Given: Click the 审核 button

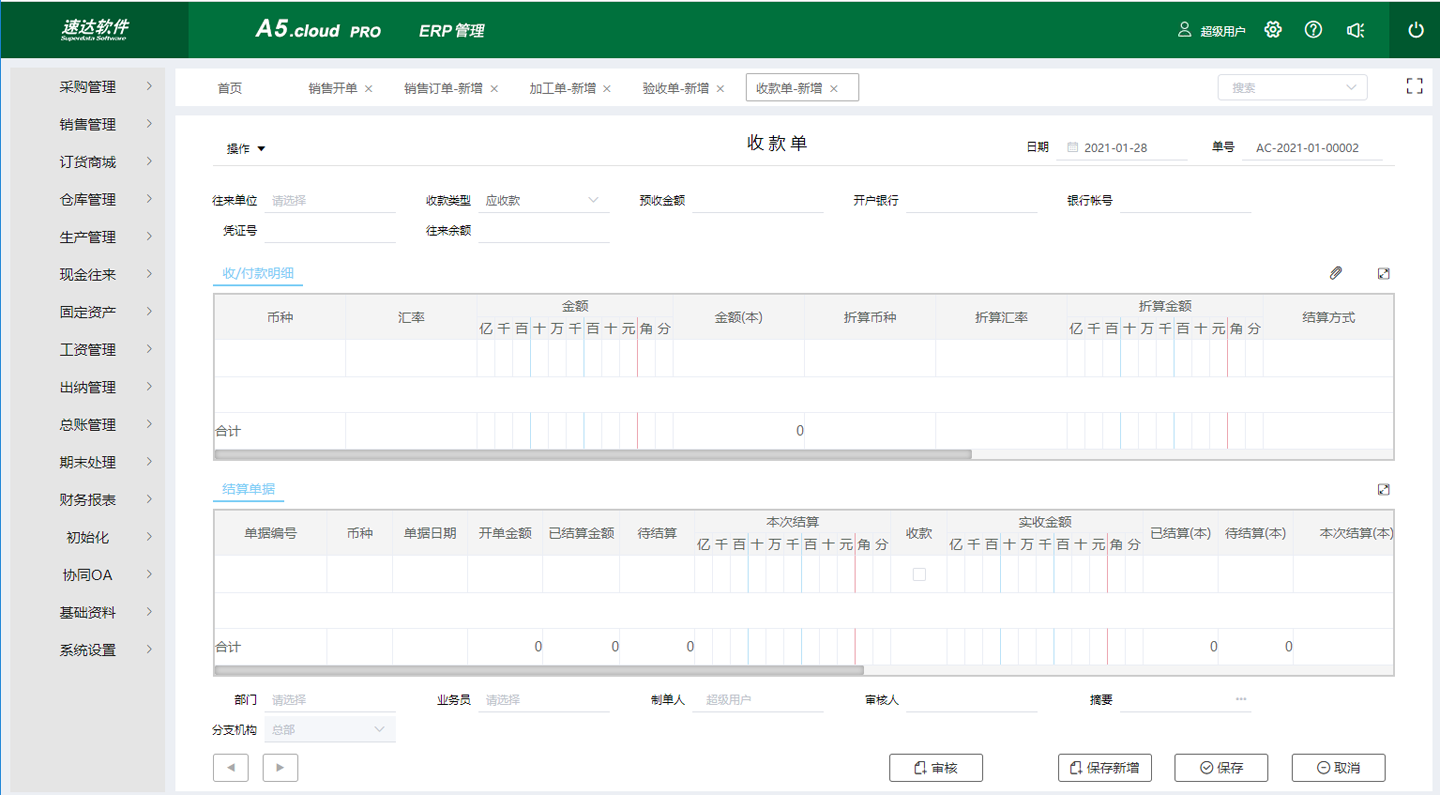Looking at the screenshot, I should (936, 767).
